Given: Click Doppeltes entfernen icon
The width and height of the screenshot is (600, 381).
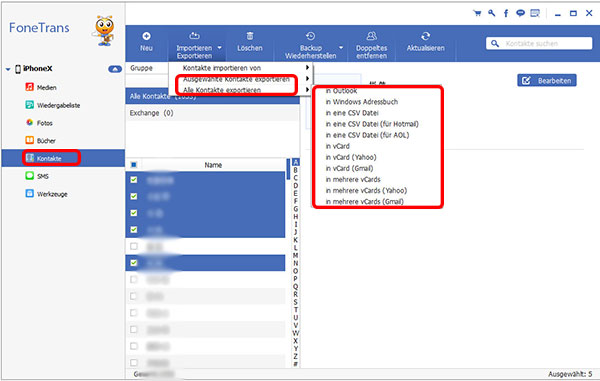Looking at the screenshot, I should pos(372,36).
